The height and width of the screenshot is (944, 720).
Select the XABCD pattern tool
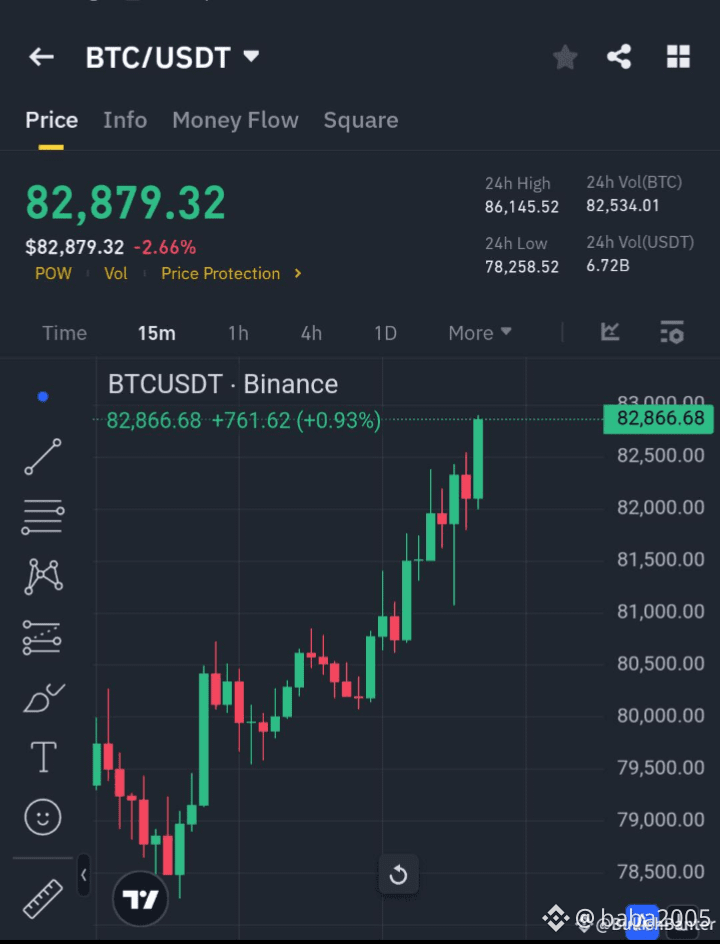click(x=43, y=576)
